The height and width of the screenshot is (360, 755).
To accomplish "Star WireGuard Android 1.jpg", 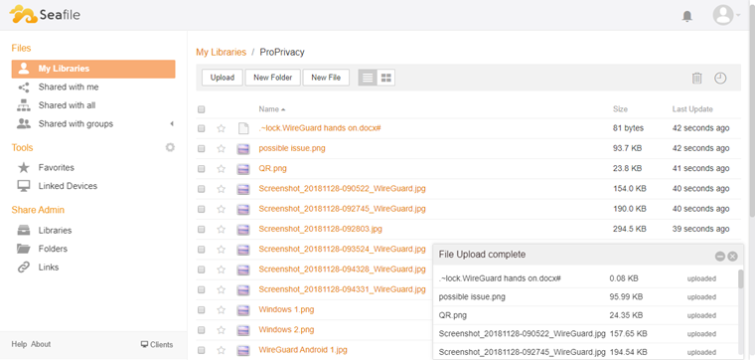I will click(221, 350).
